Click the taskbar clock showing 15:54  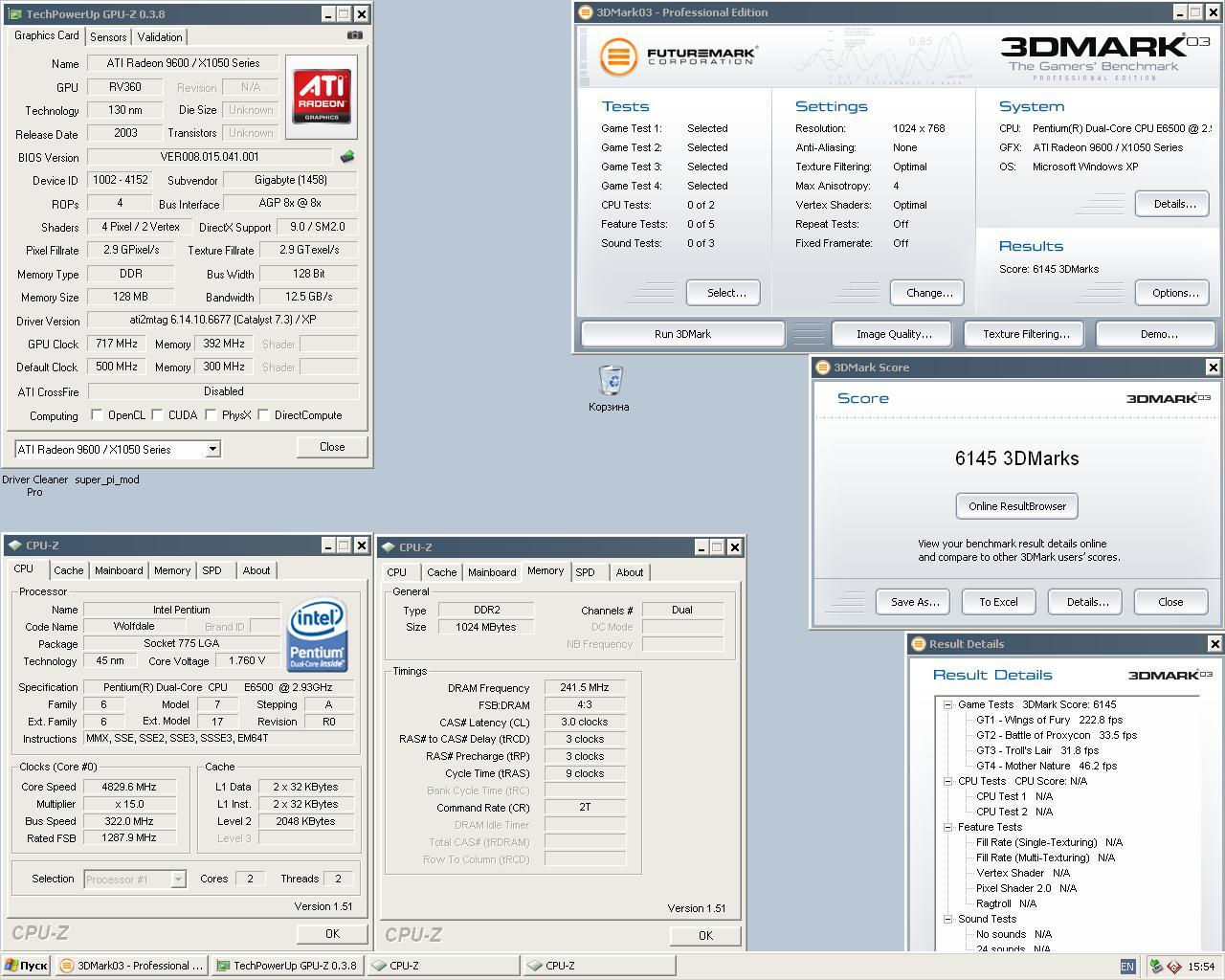1200,967
